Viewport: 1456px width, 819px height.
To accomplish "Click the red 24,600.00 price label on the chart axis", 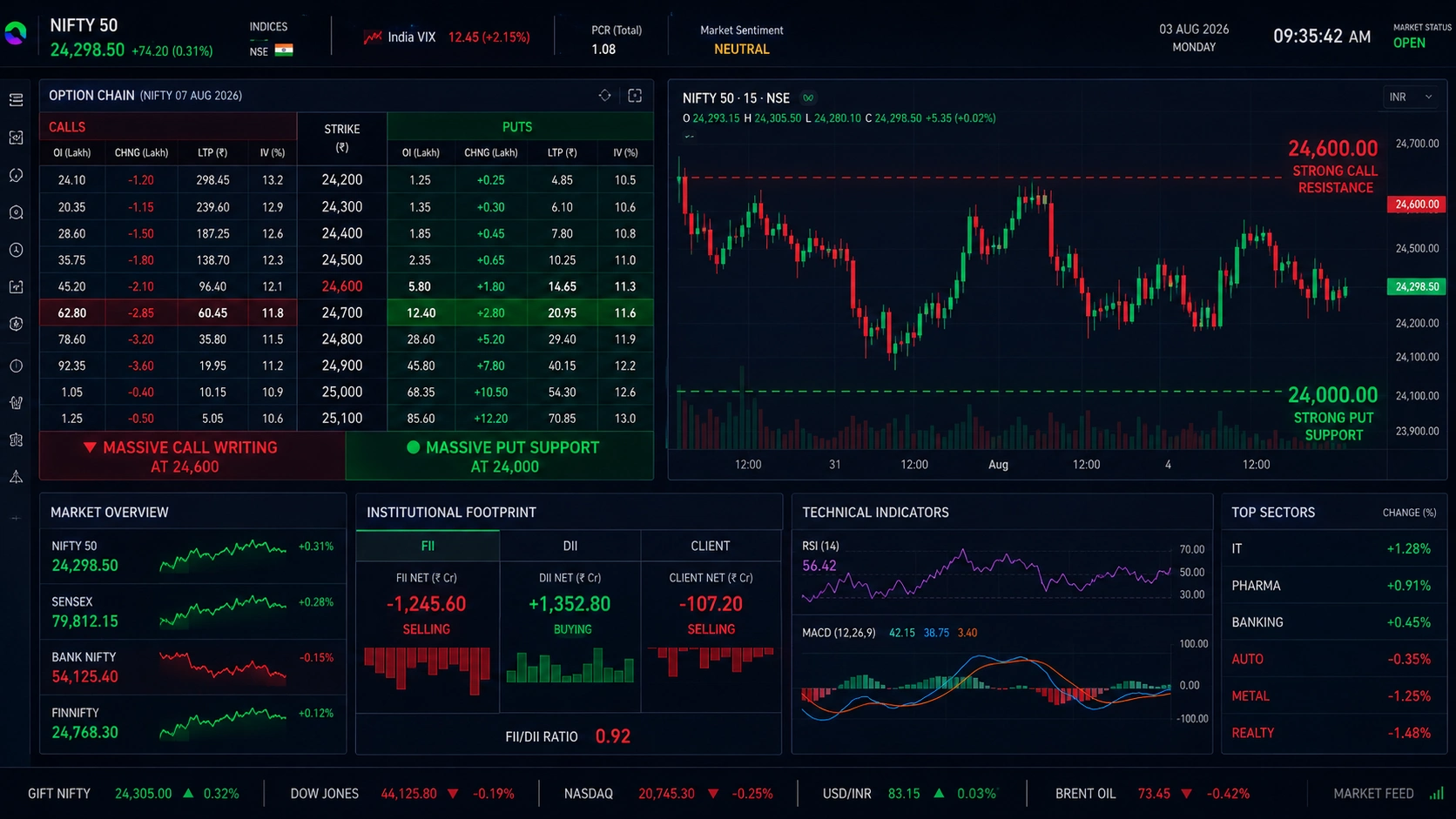I will (x=1417, y=205).
